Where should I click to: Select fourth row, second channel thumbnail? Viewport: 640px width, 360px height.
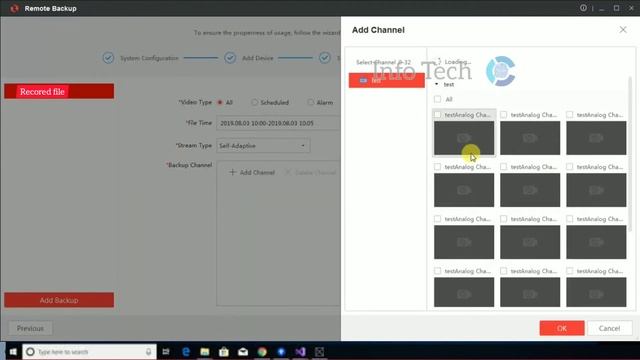[x=530, y=292]
